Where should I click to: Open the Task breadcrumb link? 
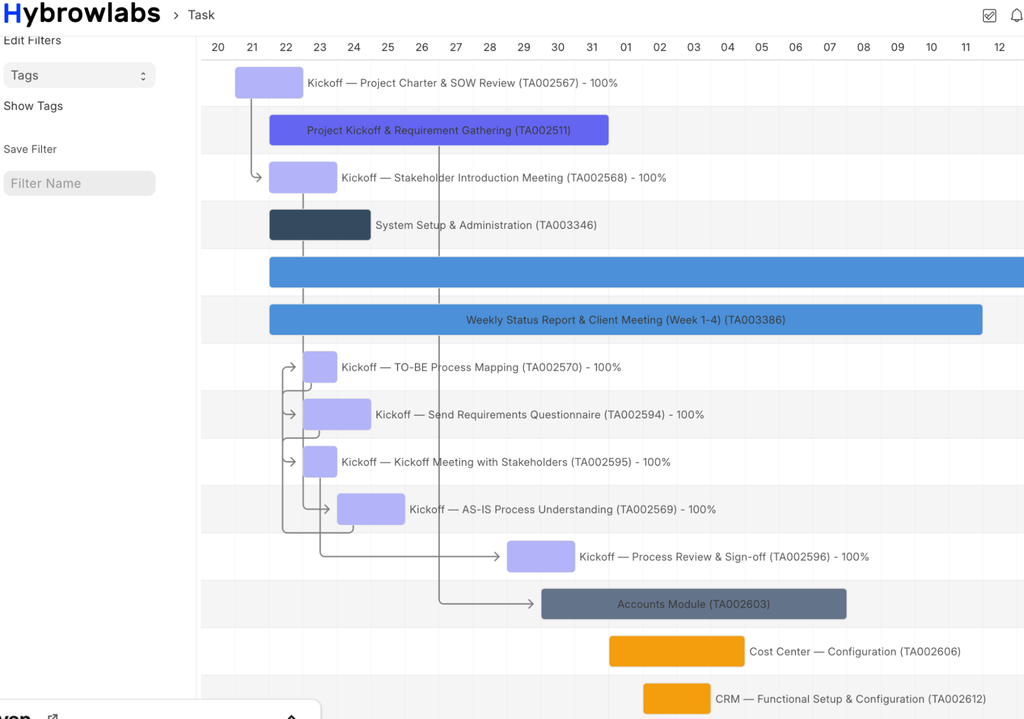click(201, 15)
